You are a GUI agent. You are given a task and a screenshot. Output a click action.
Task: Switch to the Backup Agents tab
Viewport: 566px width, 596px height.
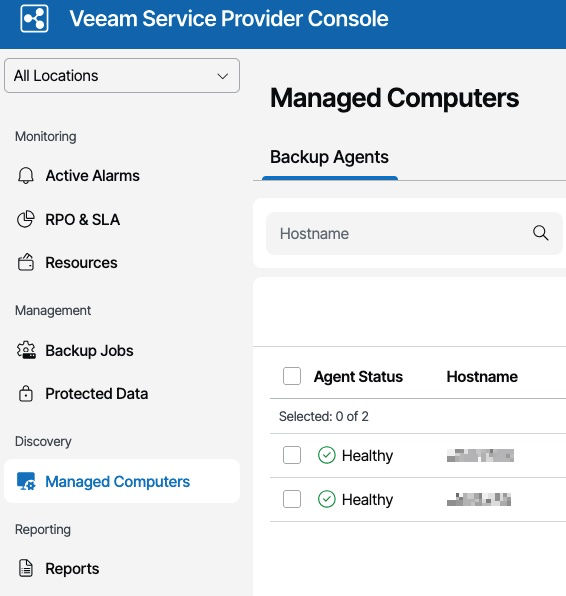coord(329,157)
